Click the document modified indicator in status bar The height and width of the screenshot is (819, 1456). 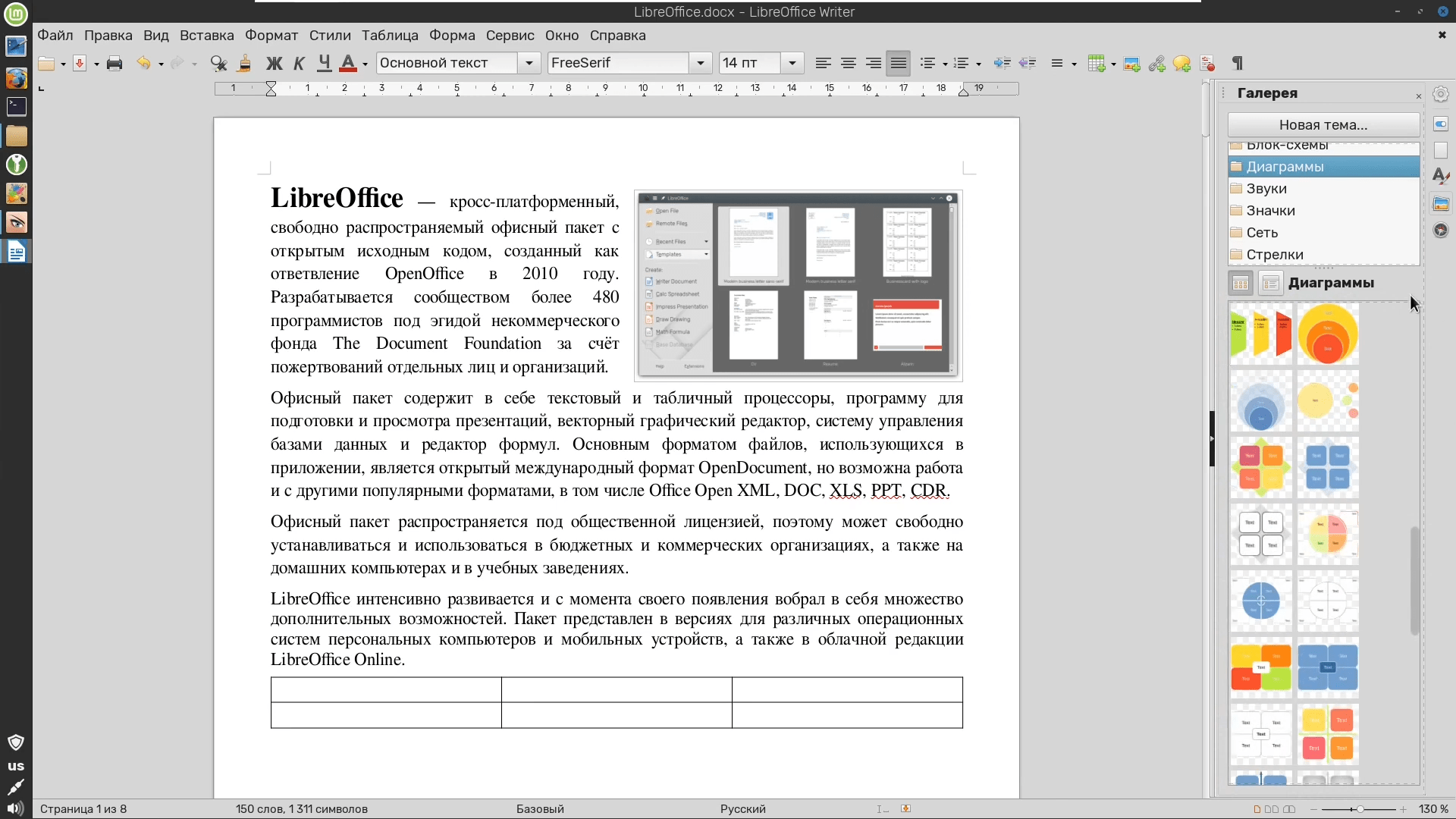pos(905,809)
